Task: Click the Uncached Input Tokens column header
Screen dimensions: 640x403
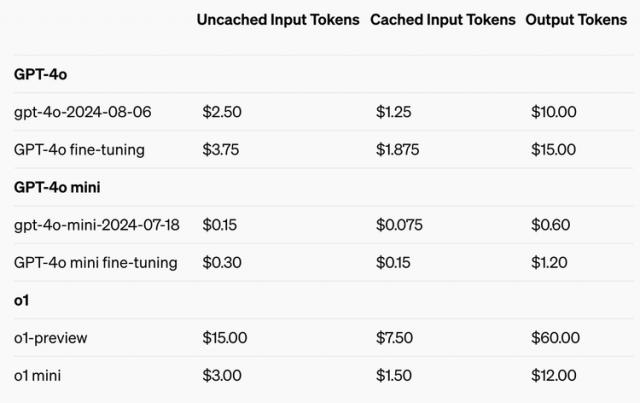Action: click(x=277, y=19)
